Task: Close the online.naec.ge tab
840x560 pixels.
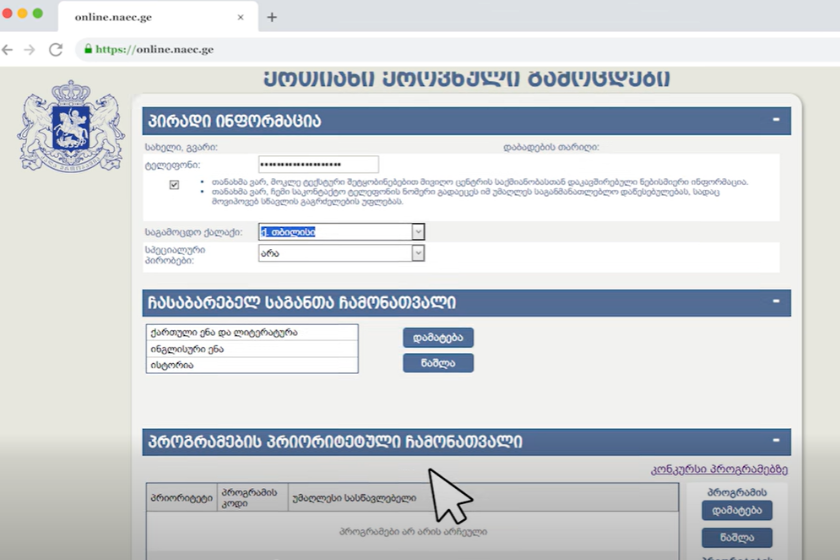Action: [240, 17]
